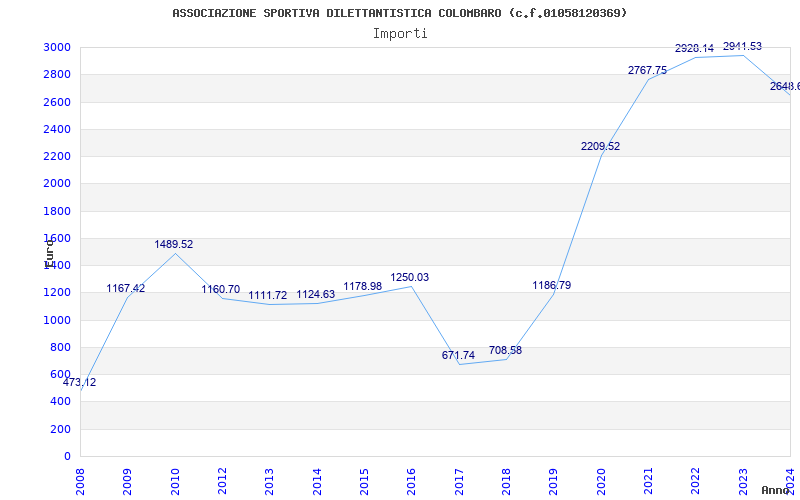This screenshot has width=800, height=500.
Task: Click the Euro y-axis title
Action: coord(49,254)
